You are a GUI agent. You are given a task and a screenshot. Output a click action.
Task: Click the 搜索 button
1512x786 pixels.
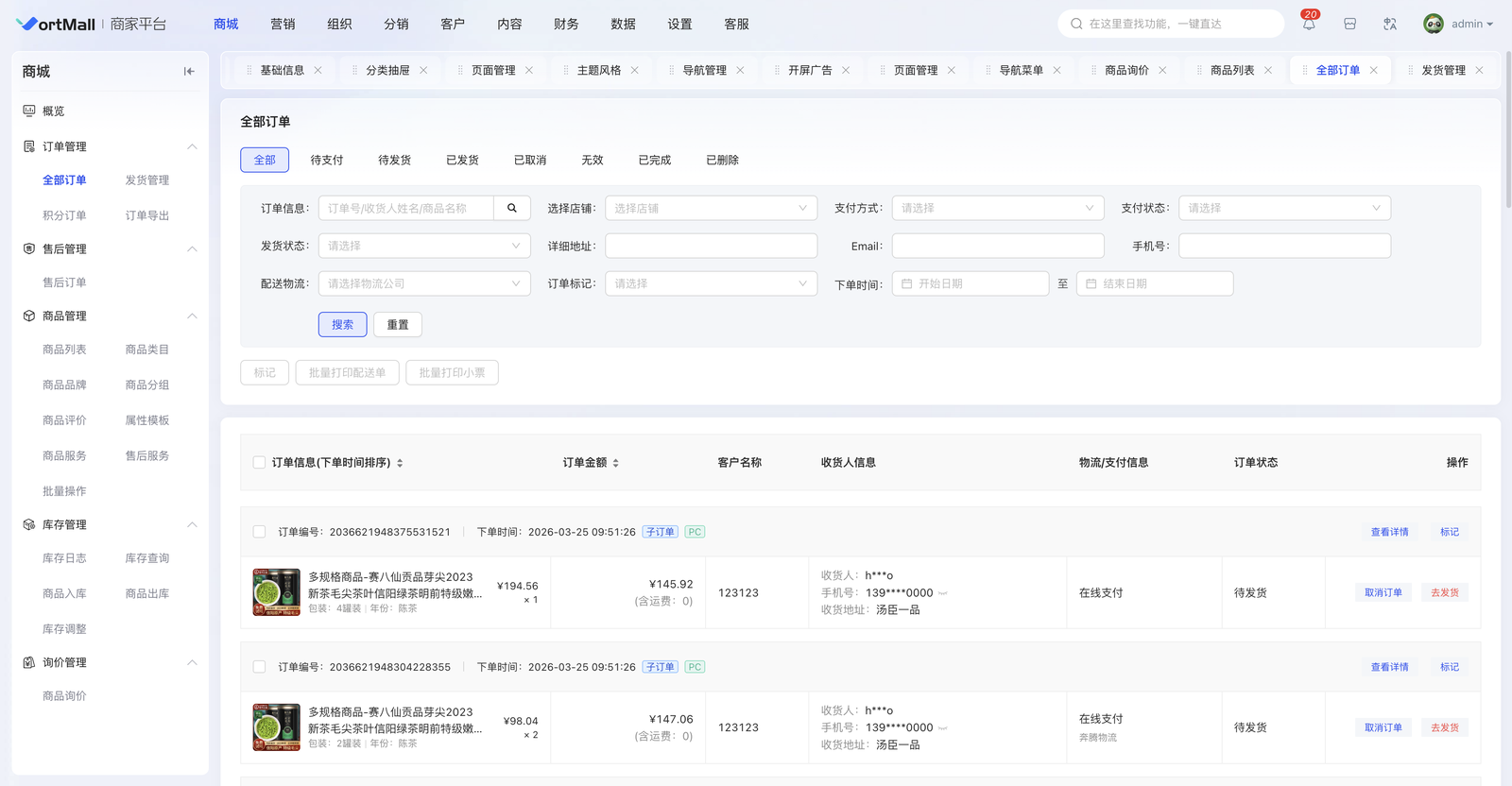(x=342, y=325)
